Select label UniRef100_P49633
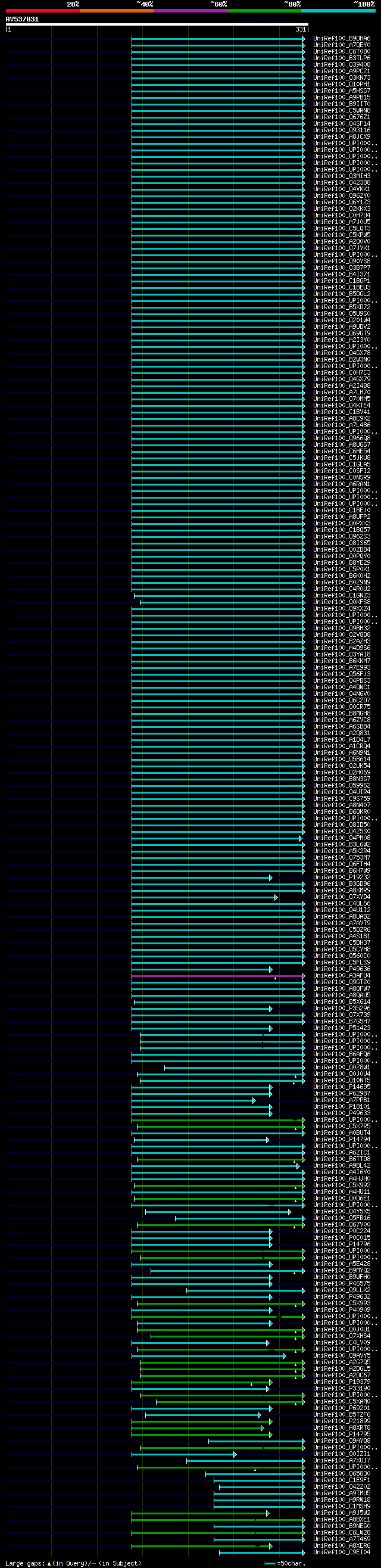The width and height of the screenshot is (381, 1568). [x=342, y=1113]
